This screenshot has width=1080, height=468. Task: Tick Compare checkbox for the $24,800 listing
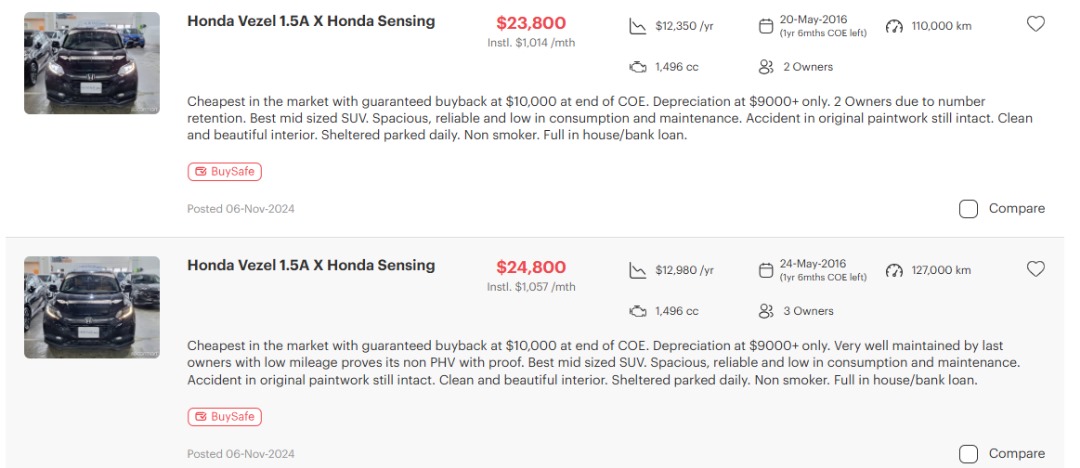tap(968, 454)
